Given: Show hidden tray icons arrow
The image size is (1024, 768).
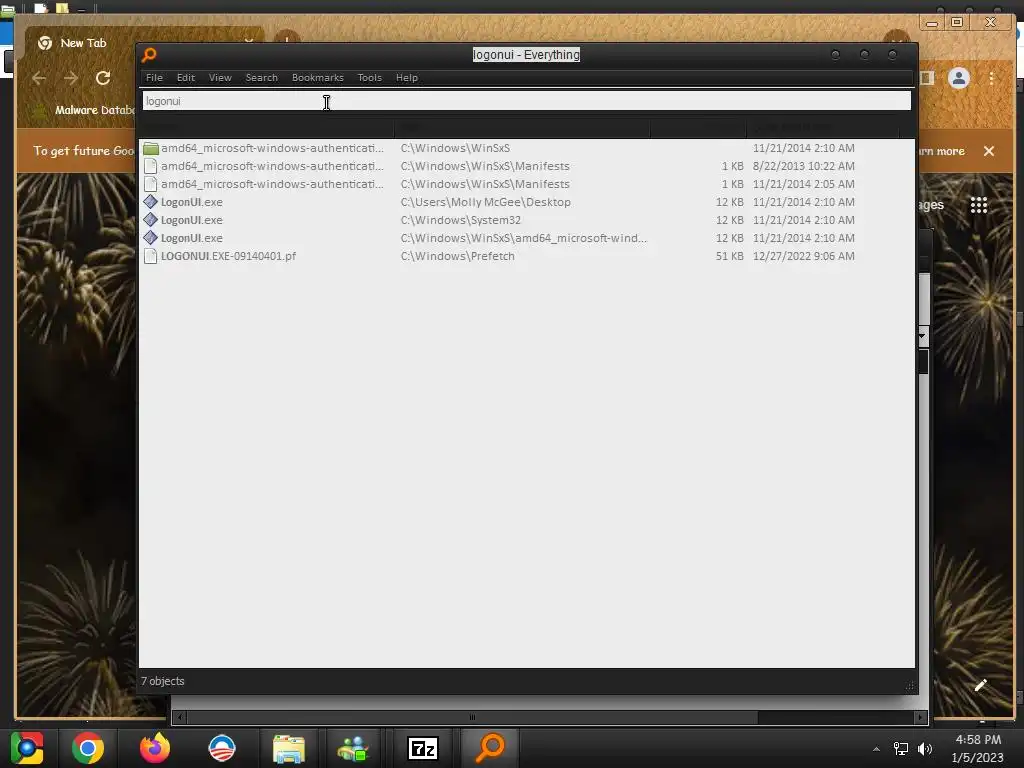Looking at the screenshot, I should tap(876, 749).
